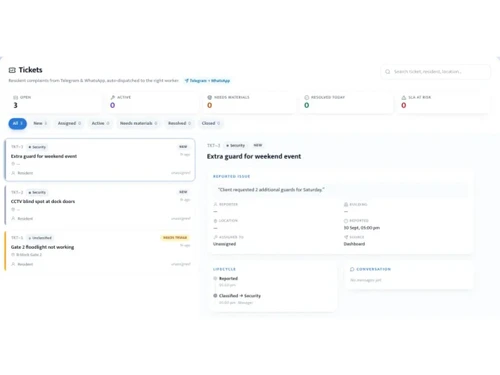
Task: Select the Resolved filter tab
Action: (x=179, y=123)
